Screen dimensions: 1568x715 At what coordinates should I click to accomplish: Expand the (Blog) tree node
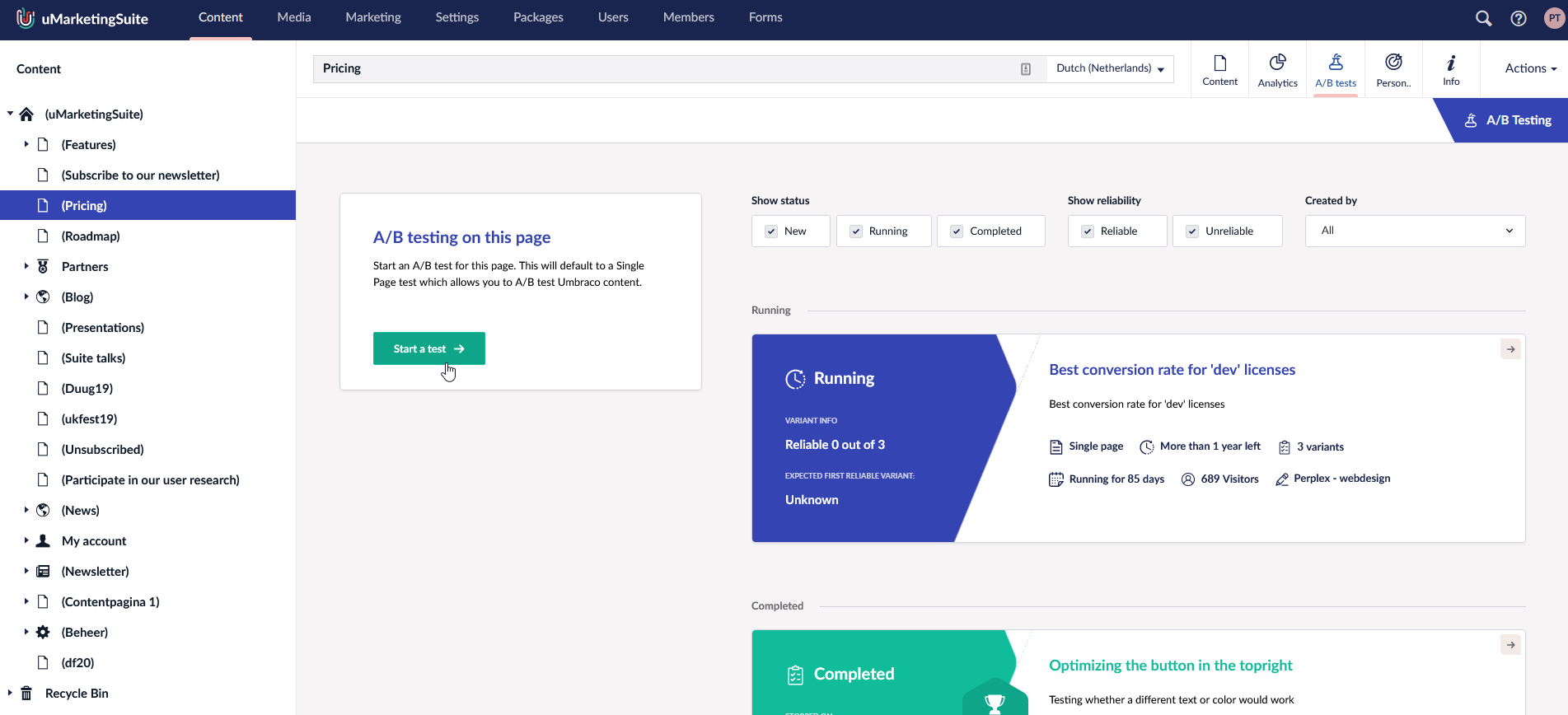(26, 297)
